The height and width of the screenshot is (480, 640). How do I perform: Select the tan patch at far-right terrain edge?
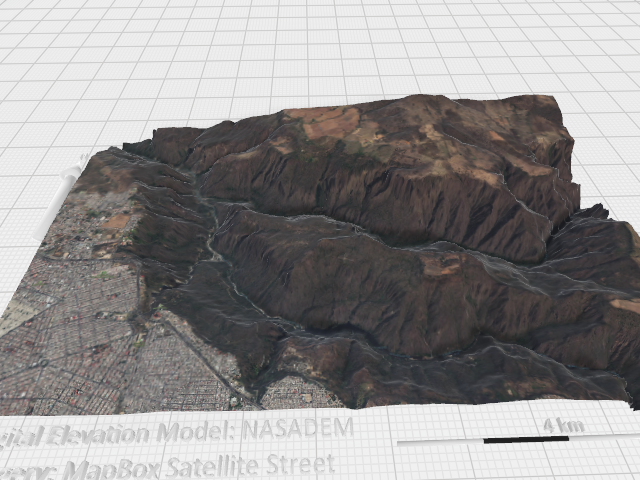(x=624, y=305)
